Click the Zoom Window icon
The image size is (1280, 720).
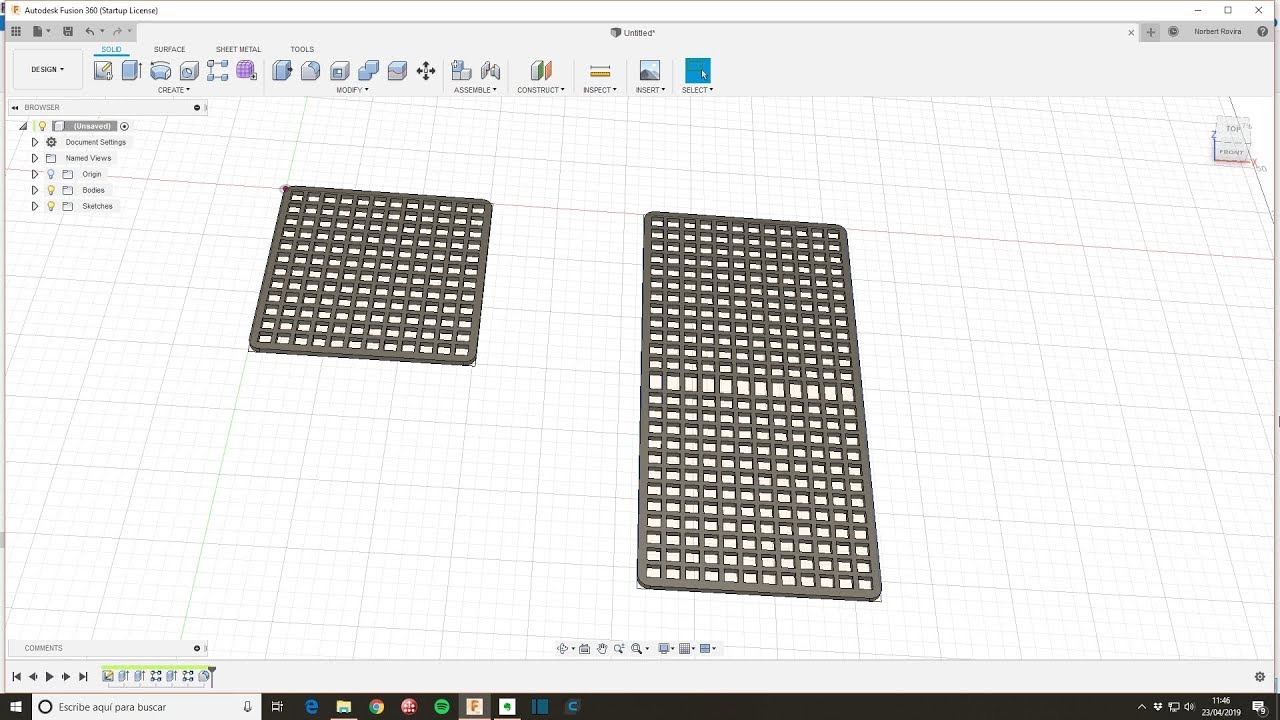[620, 649]
